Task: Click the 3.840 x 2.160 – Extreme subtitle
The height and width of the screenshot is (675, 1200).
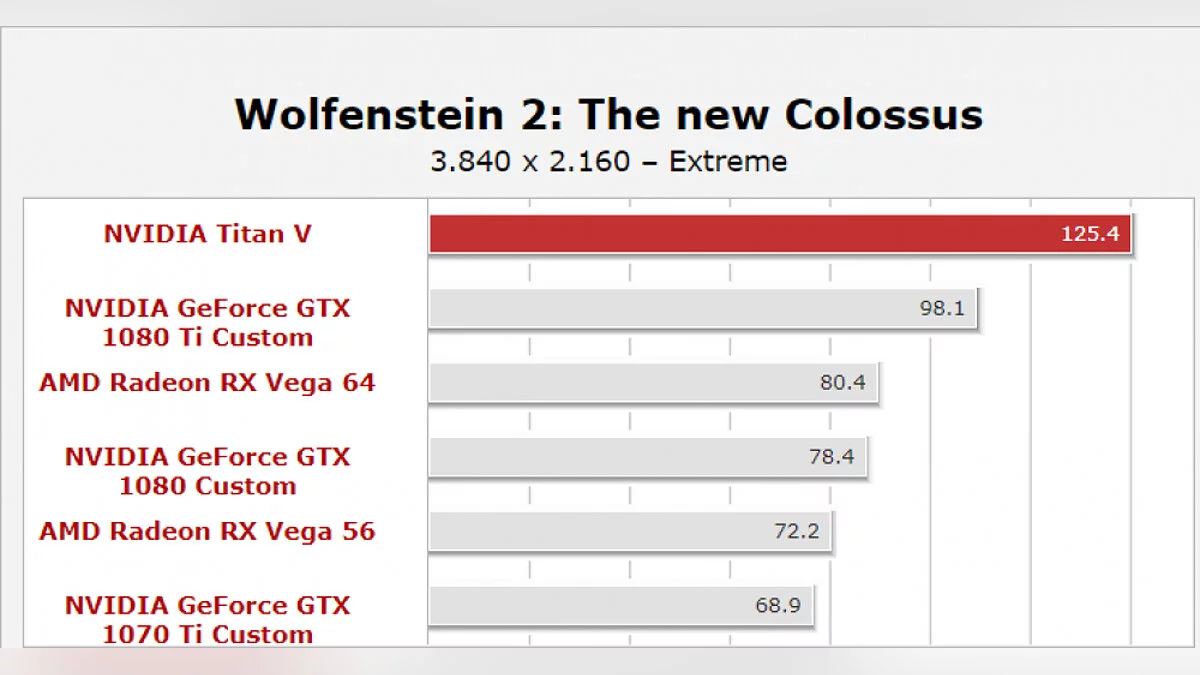Action: [608, 161]
